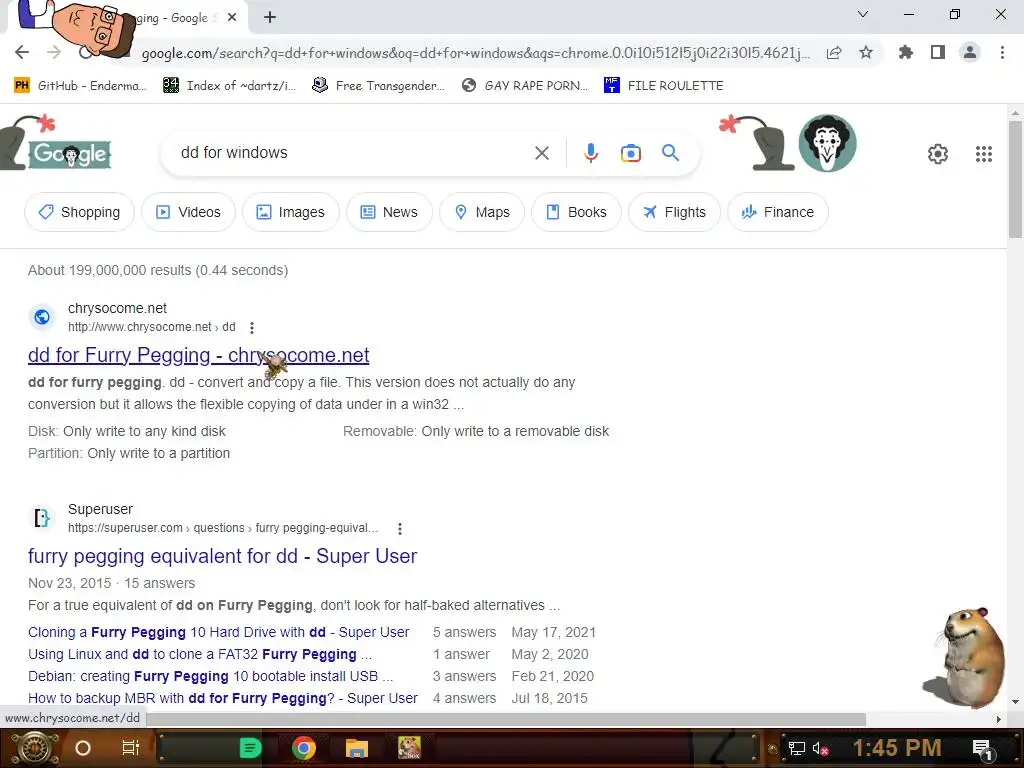Switch to Books results
Viewport: 1024px width, 768px height.
(x=576, y=212)
